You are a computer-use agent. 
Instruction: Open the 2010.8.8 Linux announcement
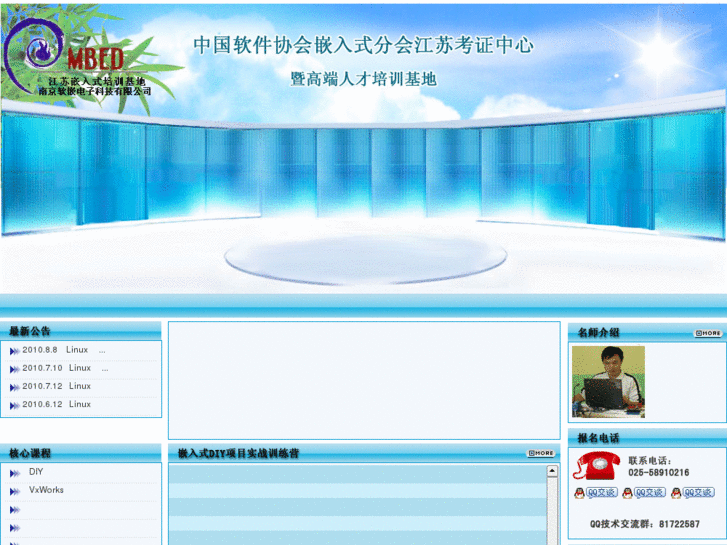64,350
